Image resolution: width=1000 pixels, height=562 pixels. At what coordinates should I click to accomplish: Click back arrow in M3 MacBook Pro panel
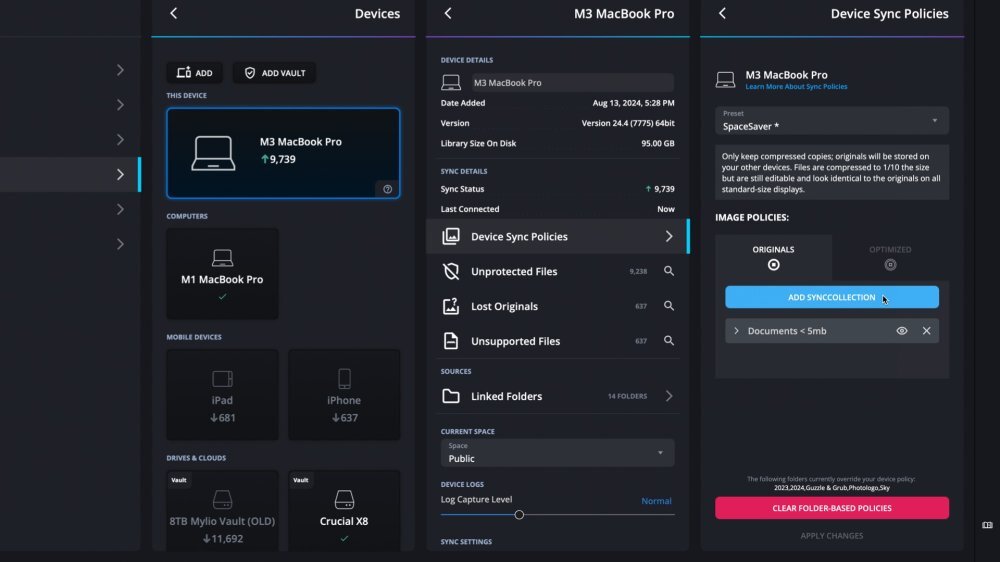click(448, 13)
